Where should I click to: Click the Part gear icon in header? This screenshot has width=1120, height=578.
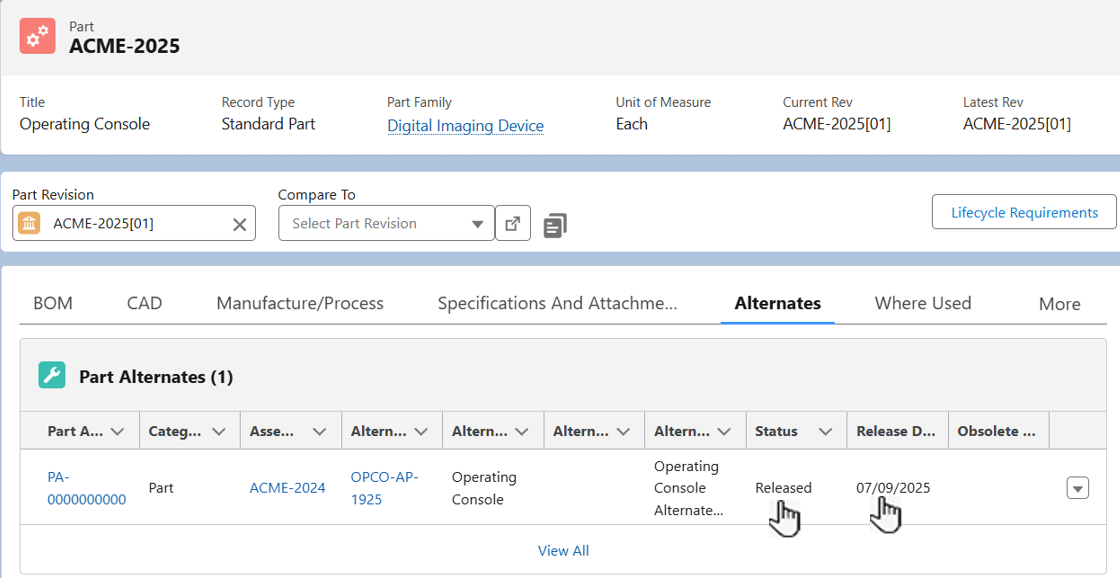point(38,36)
